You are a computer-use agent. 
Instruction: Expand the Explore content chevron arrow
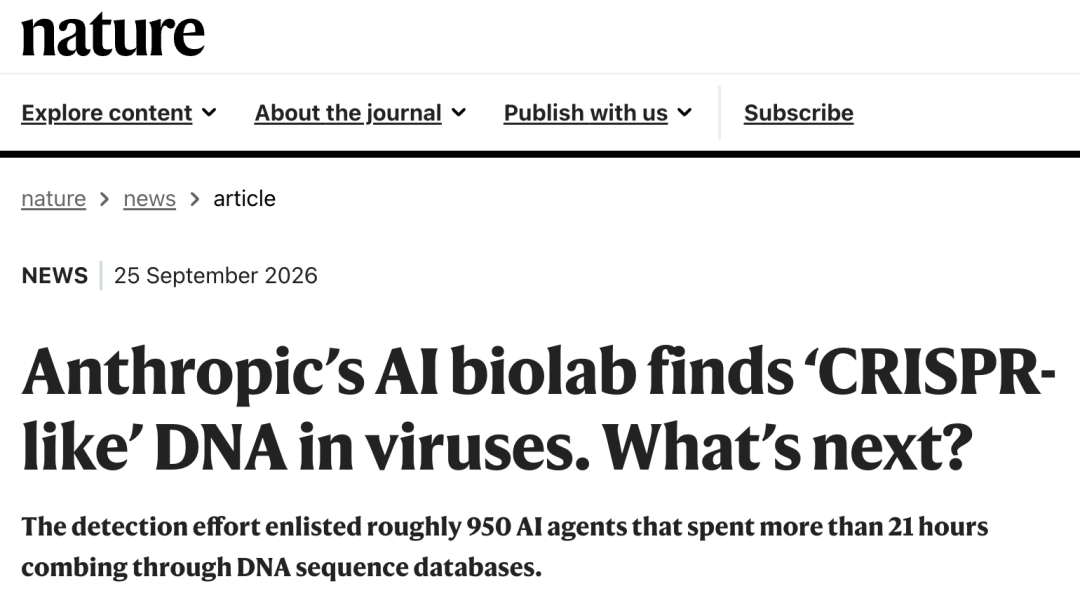click(x=209, y=112)
